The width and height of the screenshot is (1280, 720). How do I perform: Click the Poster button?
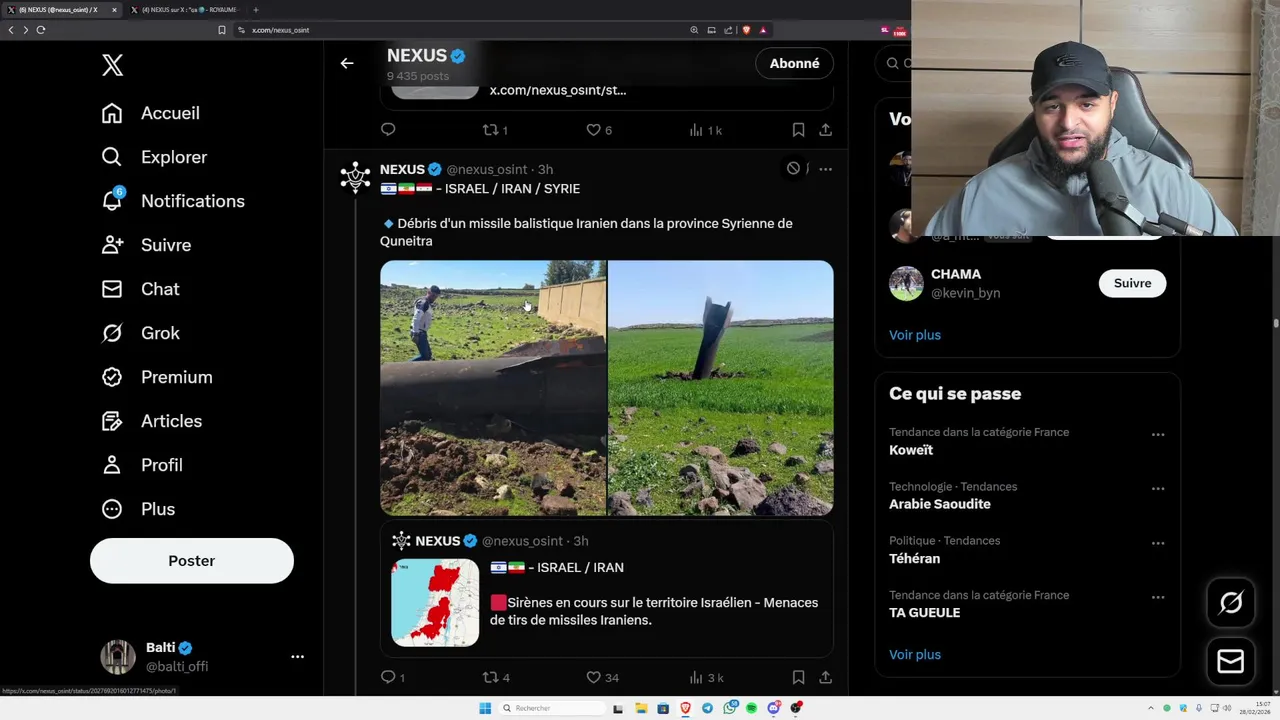pyautogui.click(x=192, y=561)
